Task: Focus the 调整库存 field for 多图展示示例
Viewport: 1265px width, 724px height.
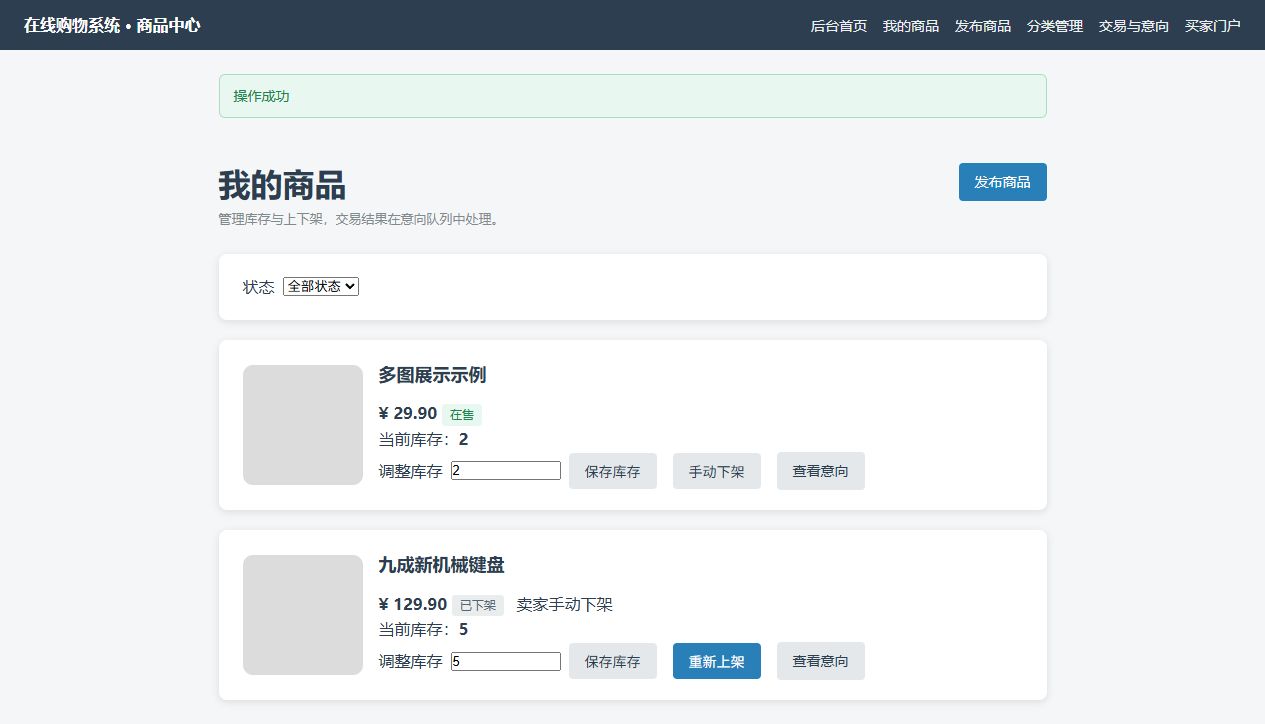Action: click(506, 470)
